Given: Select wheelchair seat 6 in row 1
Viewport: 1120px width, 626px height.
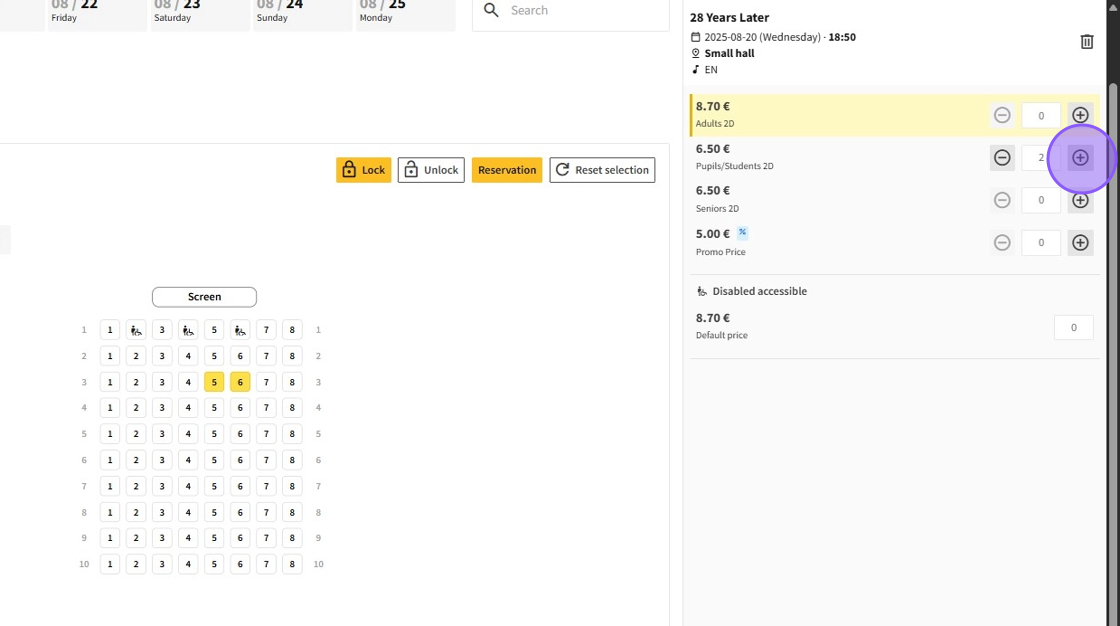Looking at the screenshot, I should tap(240, 330).
